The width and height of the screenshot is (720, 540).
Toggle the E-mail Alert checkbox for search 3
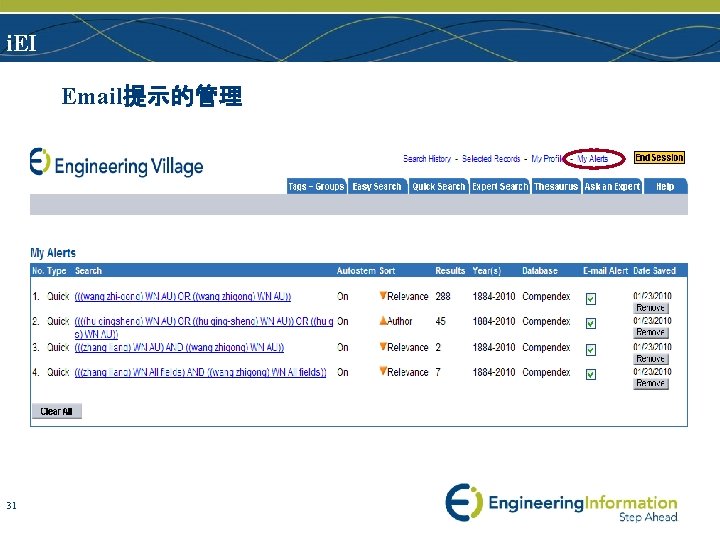[591, 350]
